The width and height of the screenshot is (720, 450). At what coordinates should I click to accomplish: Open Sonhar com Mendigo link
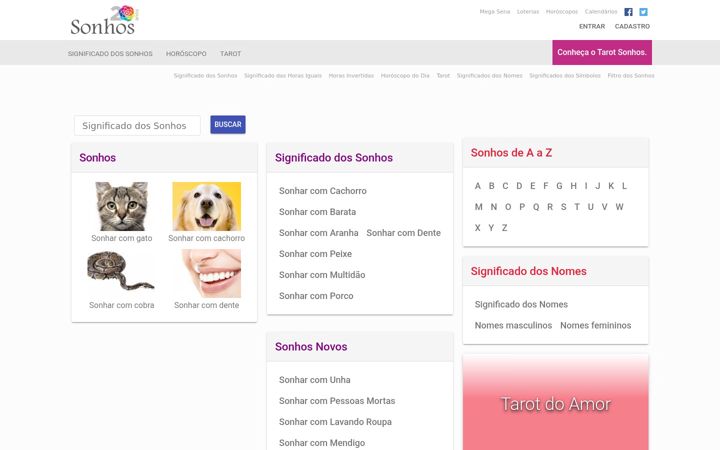tap(322, 443)
